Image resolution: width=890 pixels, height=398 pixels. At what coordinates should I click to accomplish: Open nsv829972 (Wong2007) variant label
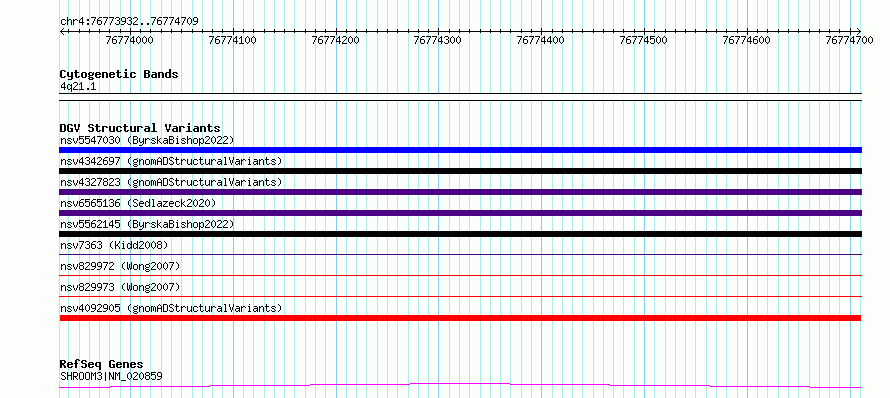pyautogui.click(x=120, y=266)
